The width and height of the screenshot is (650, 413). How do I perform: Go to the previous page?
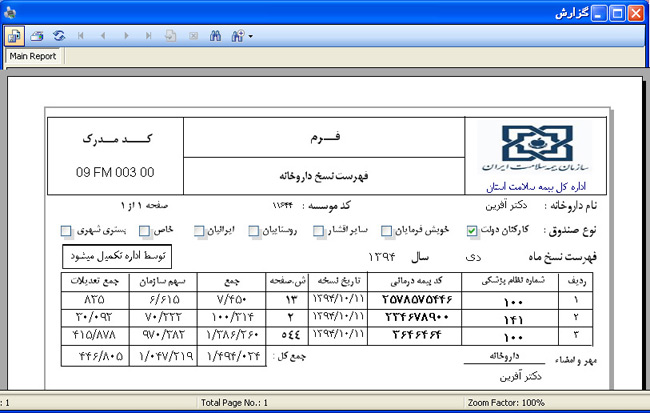pyautogui.click(x=103, y=36)
